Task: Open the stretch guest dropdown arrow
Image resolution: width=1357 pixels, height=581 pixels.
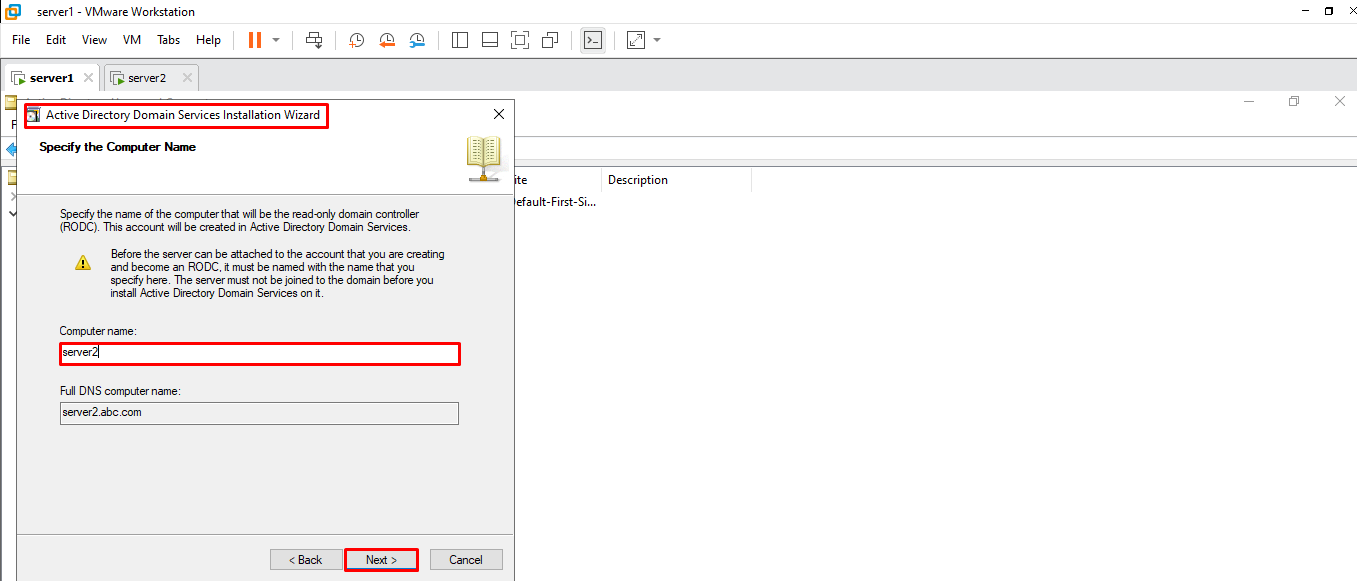Action: (657, 40)
